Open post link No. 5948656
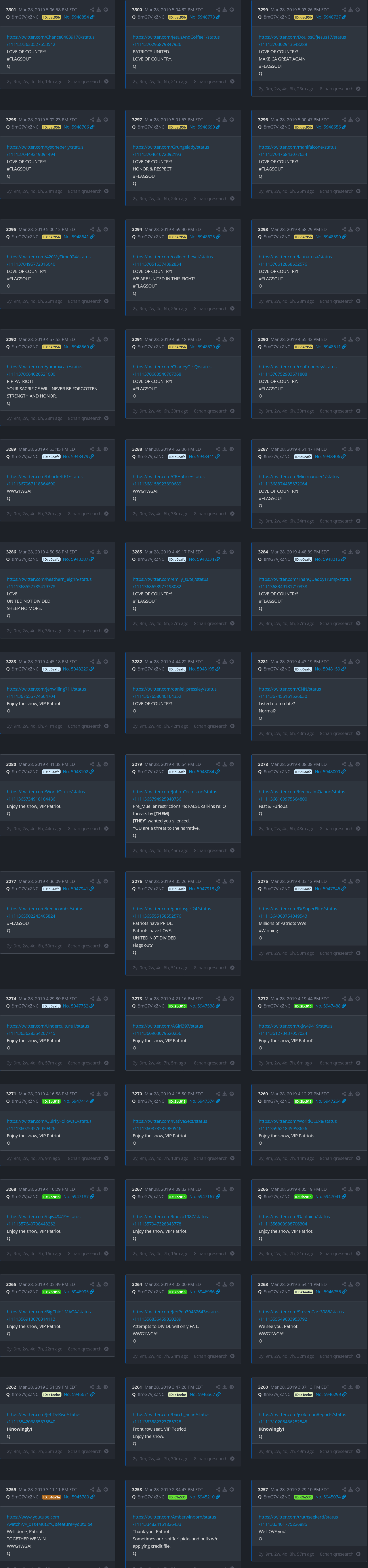The image size is (368, 1568). (328, 127)
